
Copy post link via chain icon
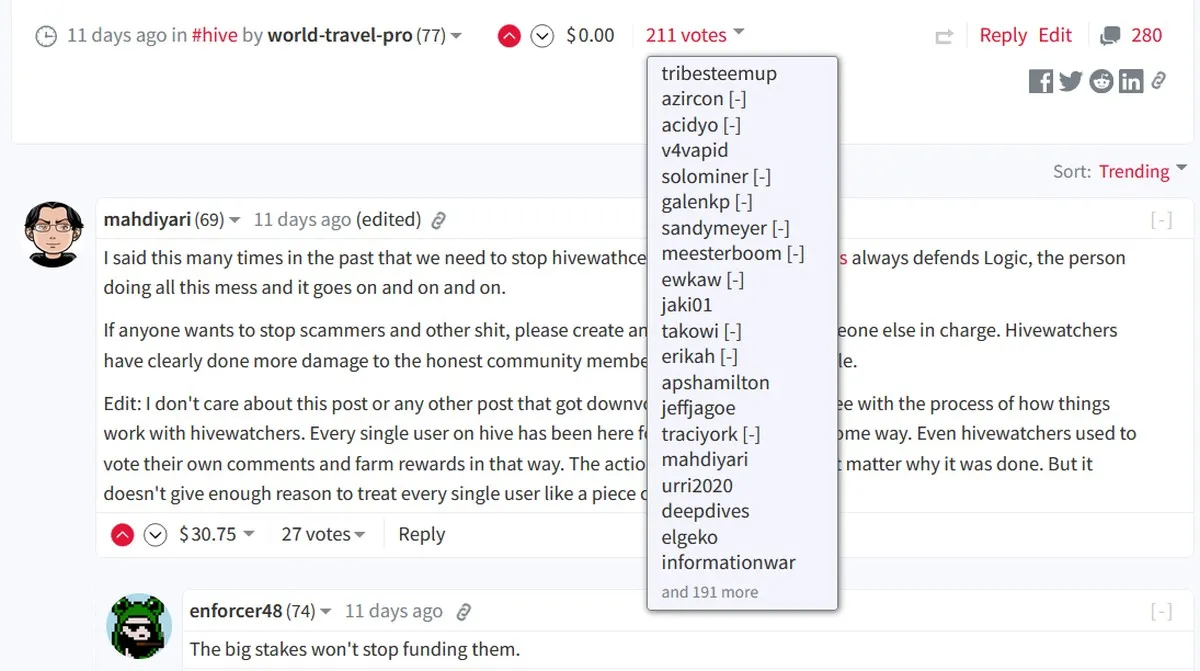tap(1159, 80)
